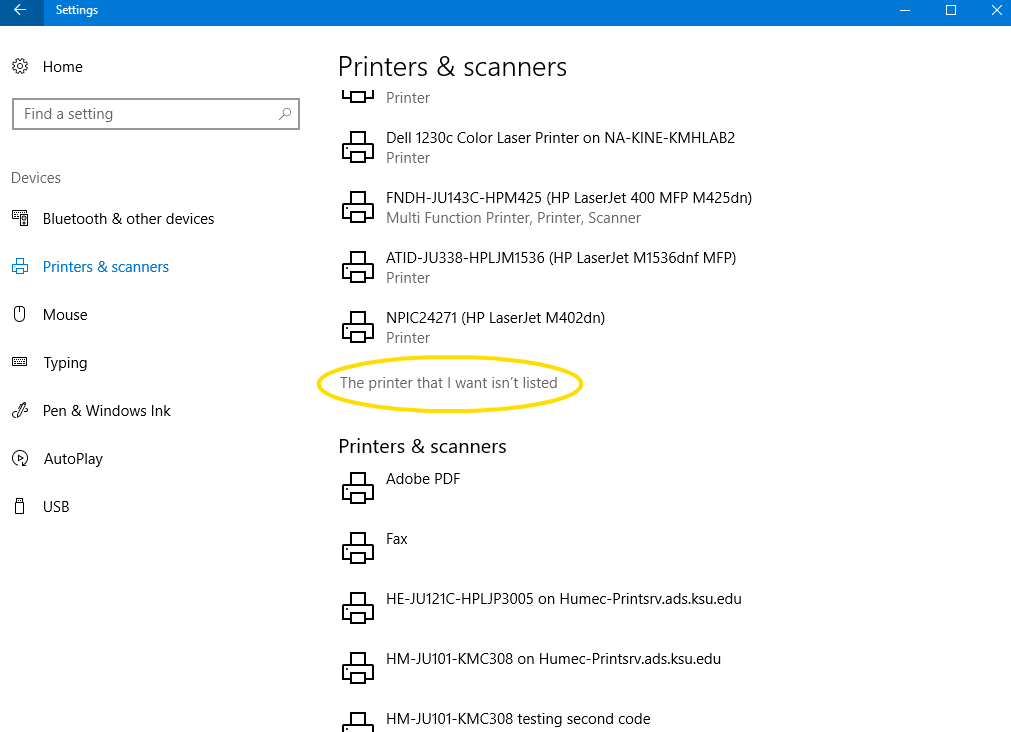Select the Printers & scanners sidebar icon

20,266
